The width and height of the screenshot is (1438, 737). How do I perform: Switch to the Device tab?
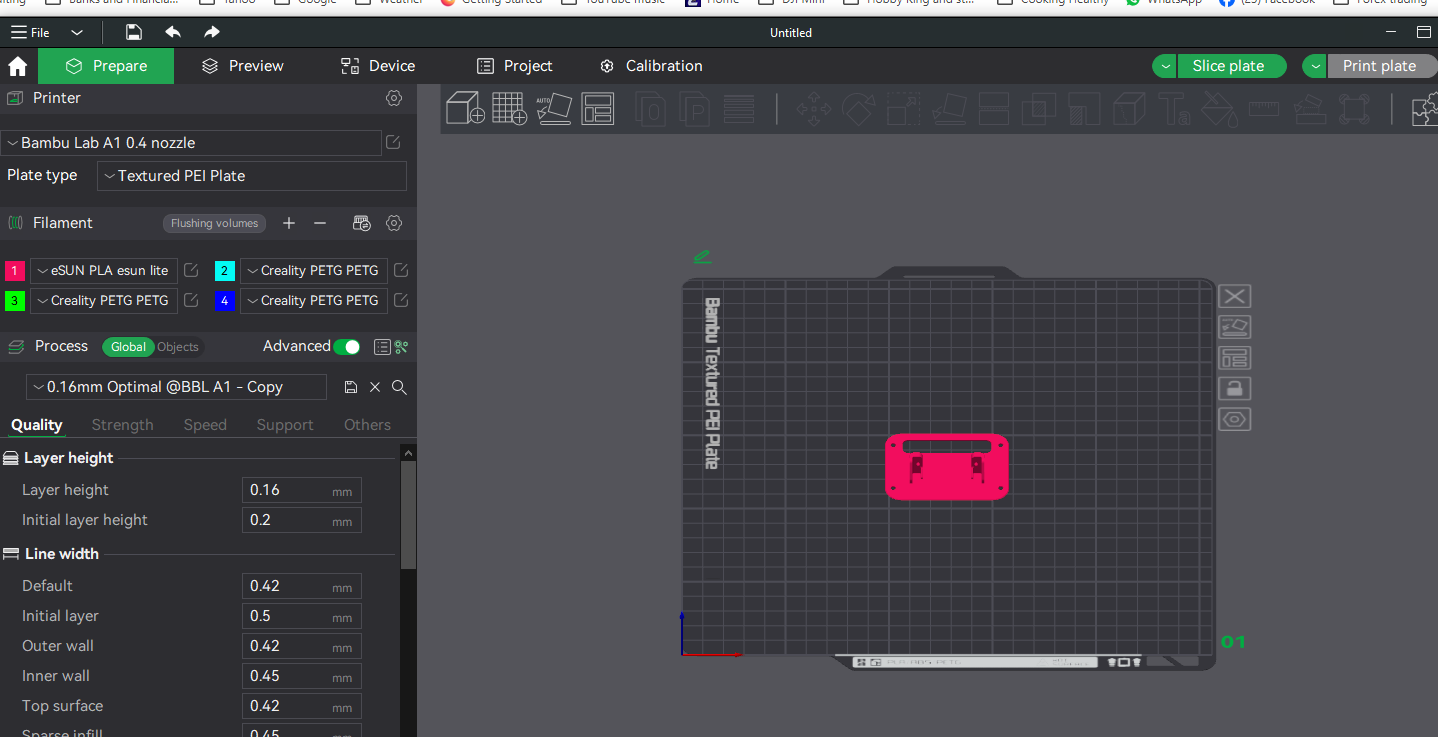(378, 66)
